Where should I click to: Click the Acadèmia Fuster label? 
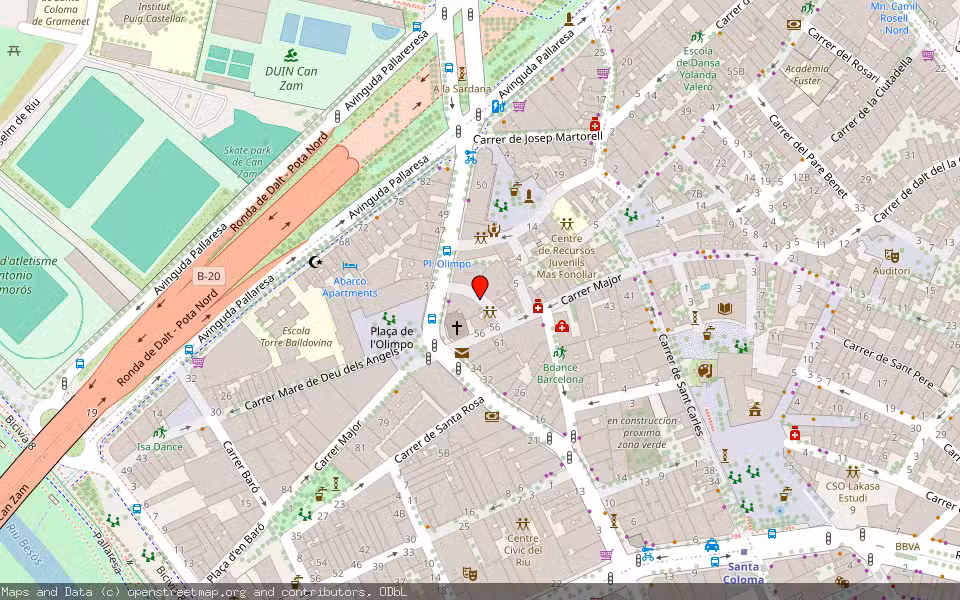pos(807,74)
